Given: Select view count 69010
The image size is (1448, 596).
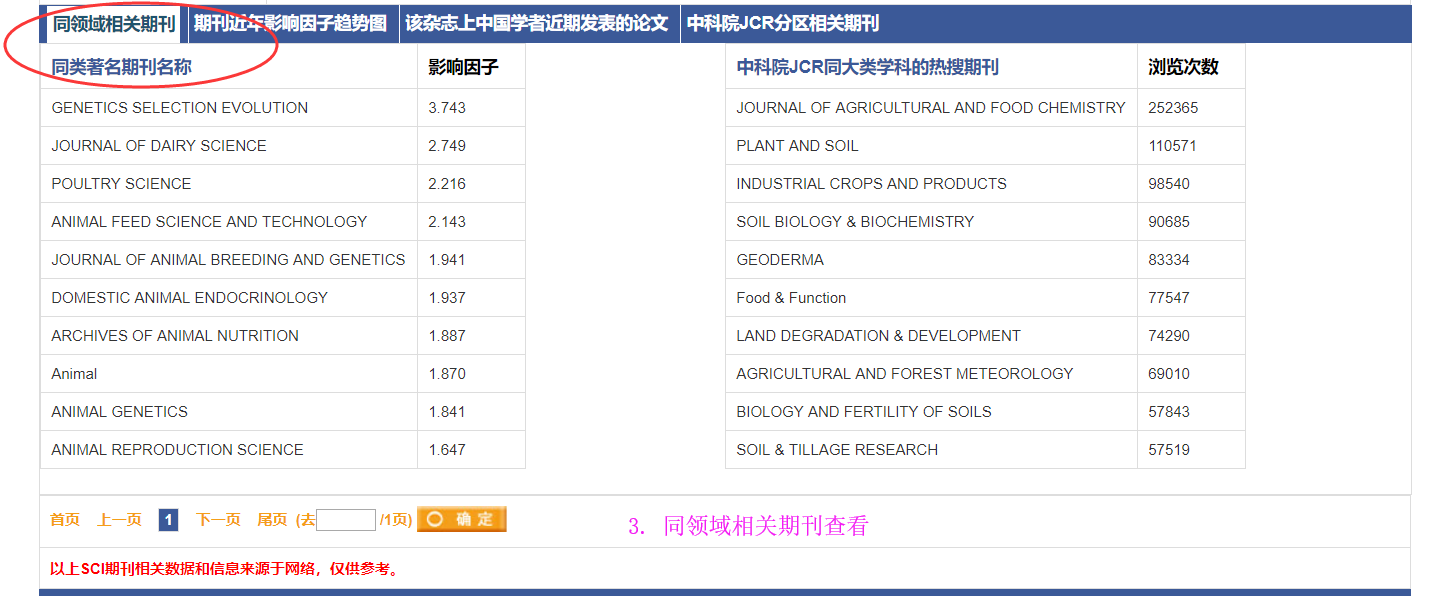Looking at the screenshot, I should 1169,374.
